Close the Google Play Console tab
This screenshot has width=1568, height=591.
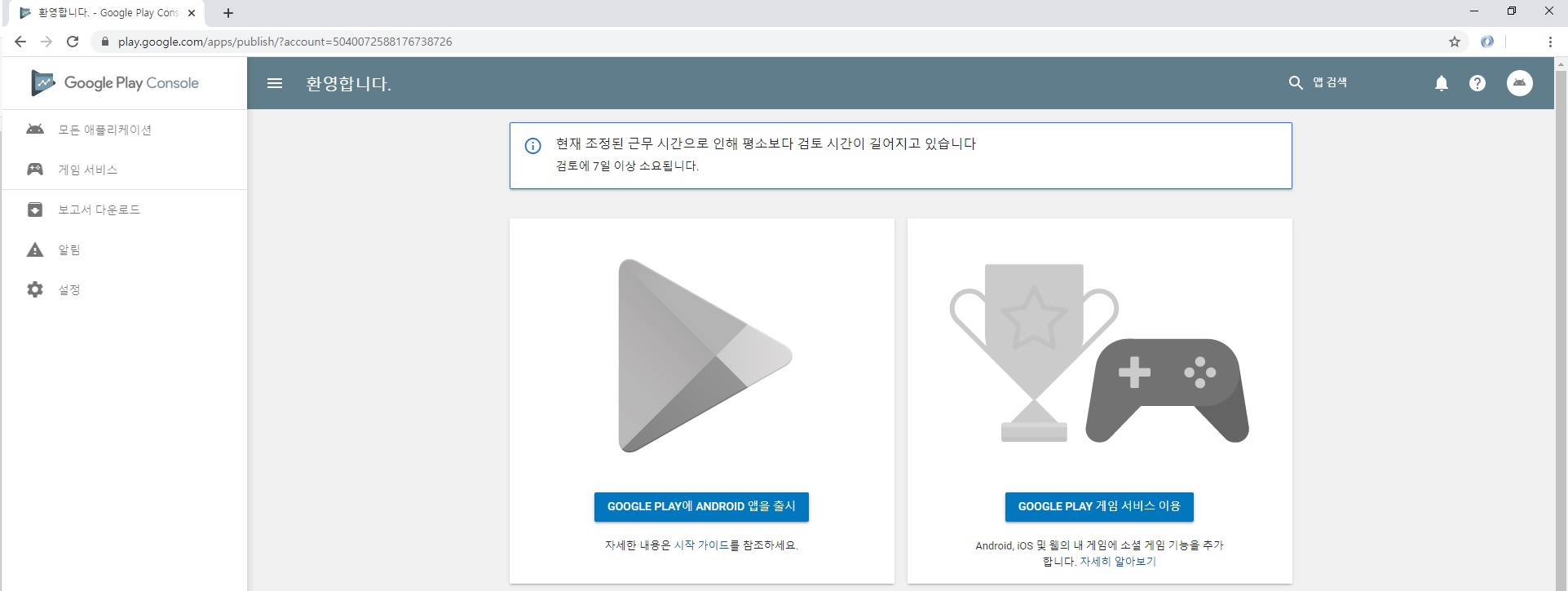coord(192,13)
